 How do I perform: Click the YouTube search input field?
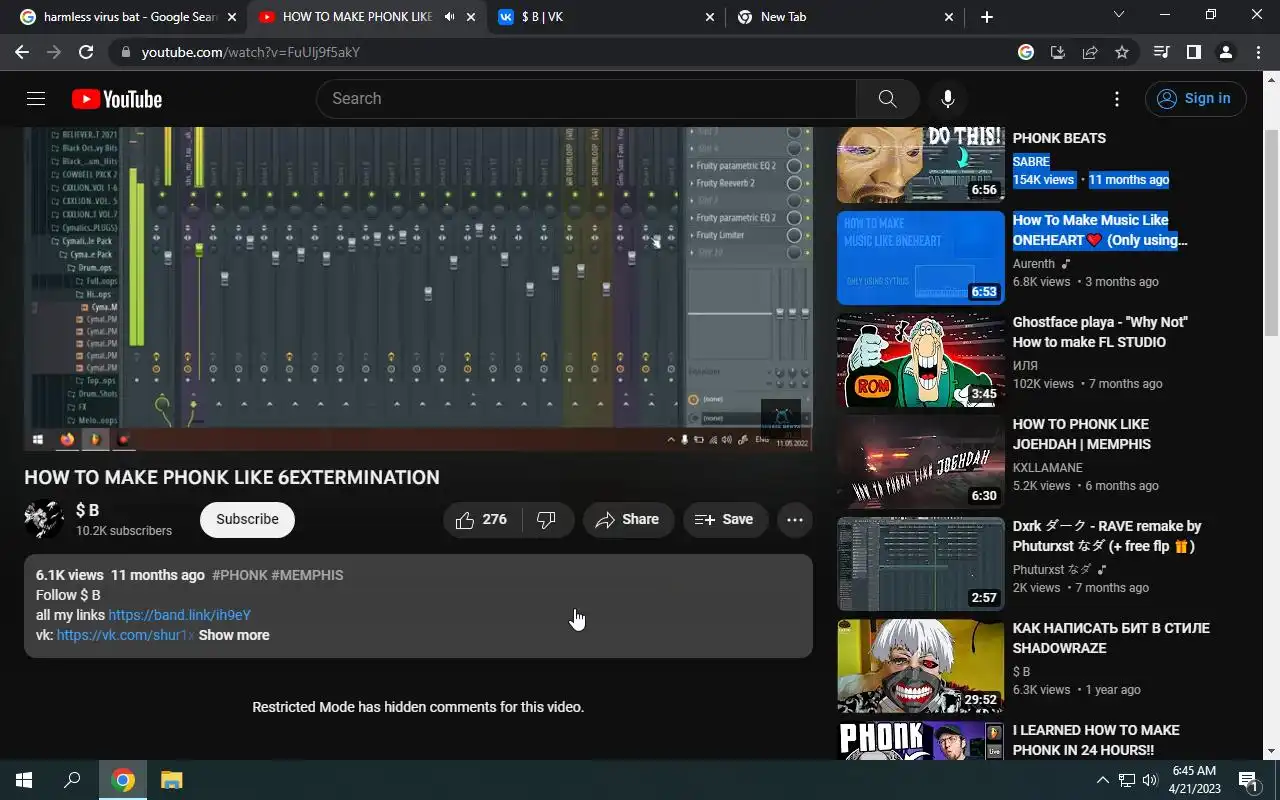[x=587, y=99]
